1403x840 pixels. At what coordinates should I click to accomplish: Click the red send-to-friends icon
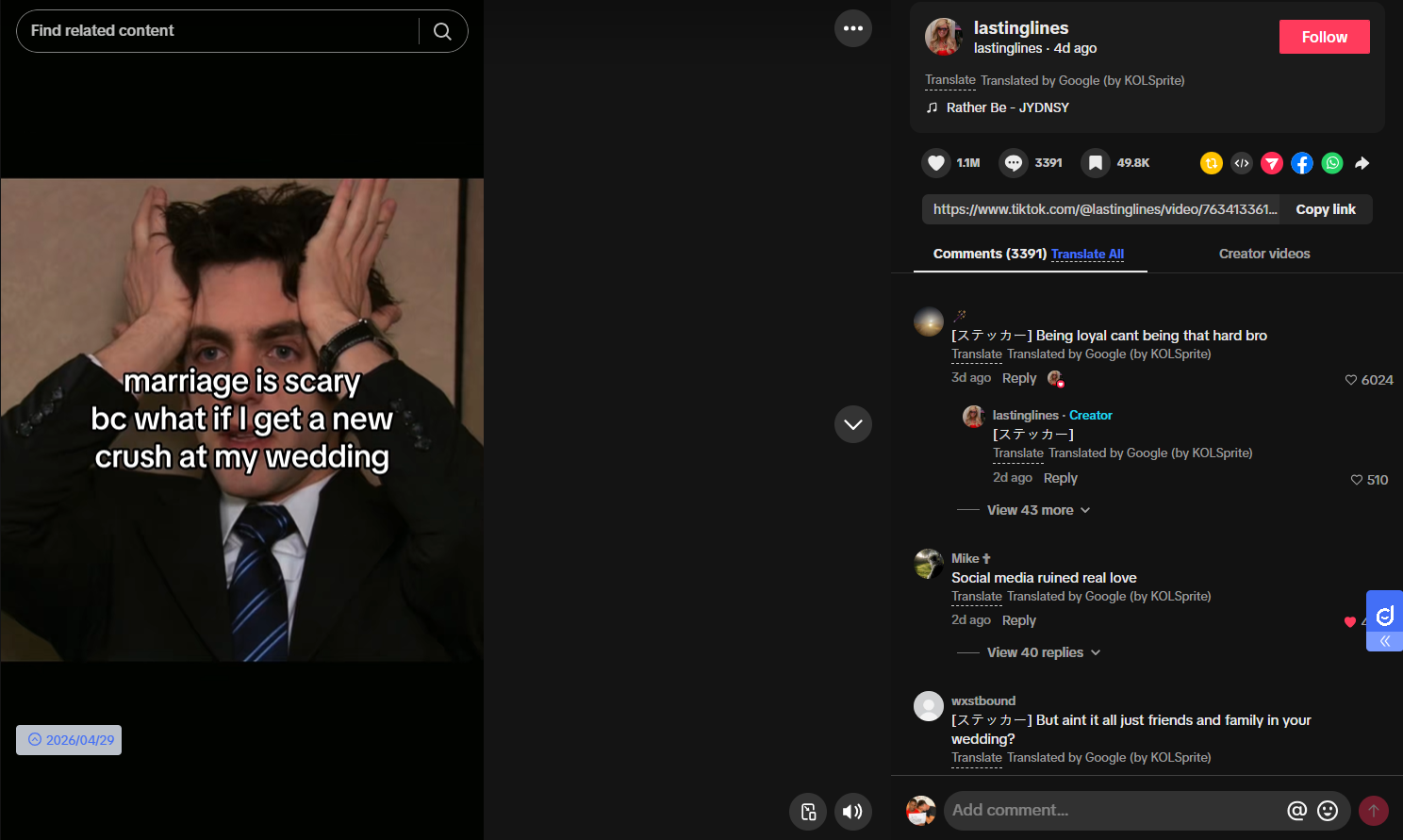(1272, 163)
